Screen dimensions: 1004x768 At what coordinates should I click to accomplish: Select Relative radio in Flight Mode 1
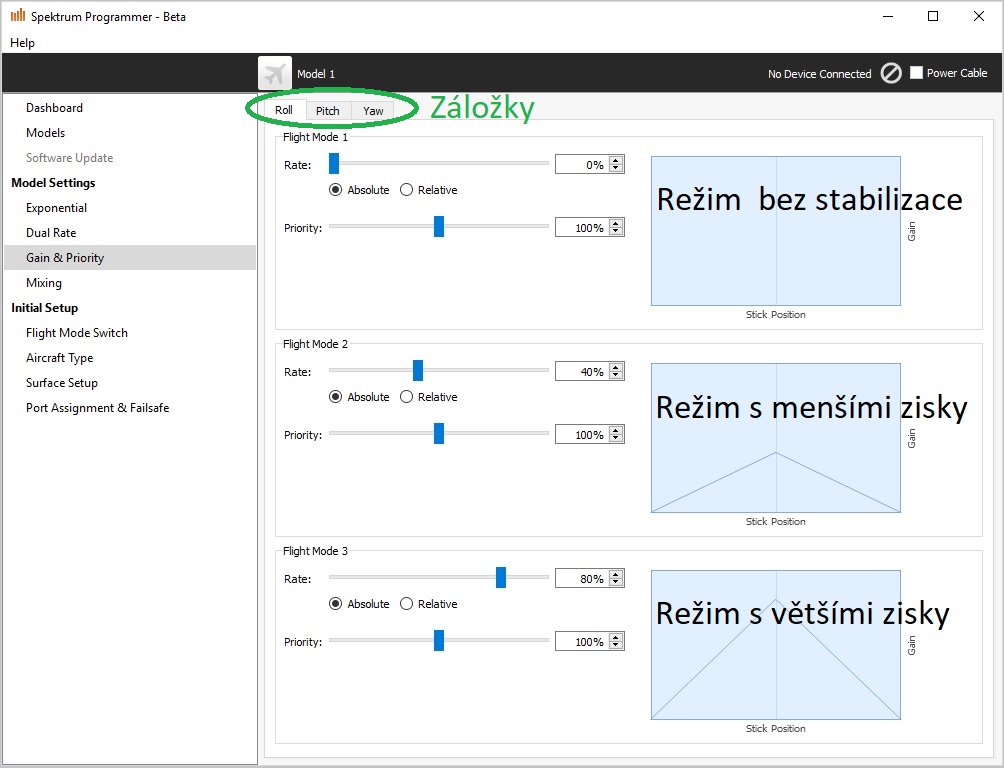pyautogui.click(x=407, y=190)
